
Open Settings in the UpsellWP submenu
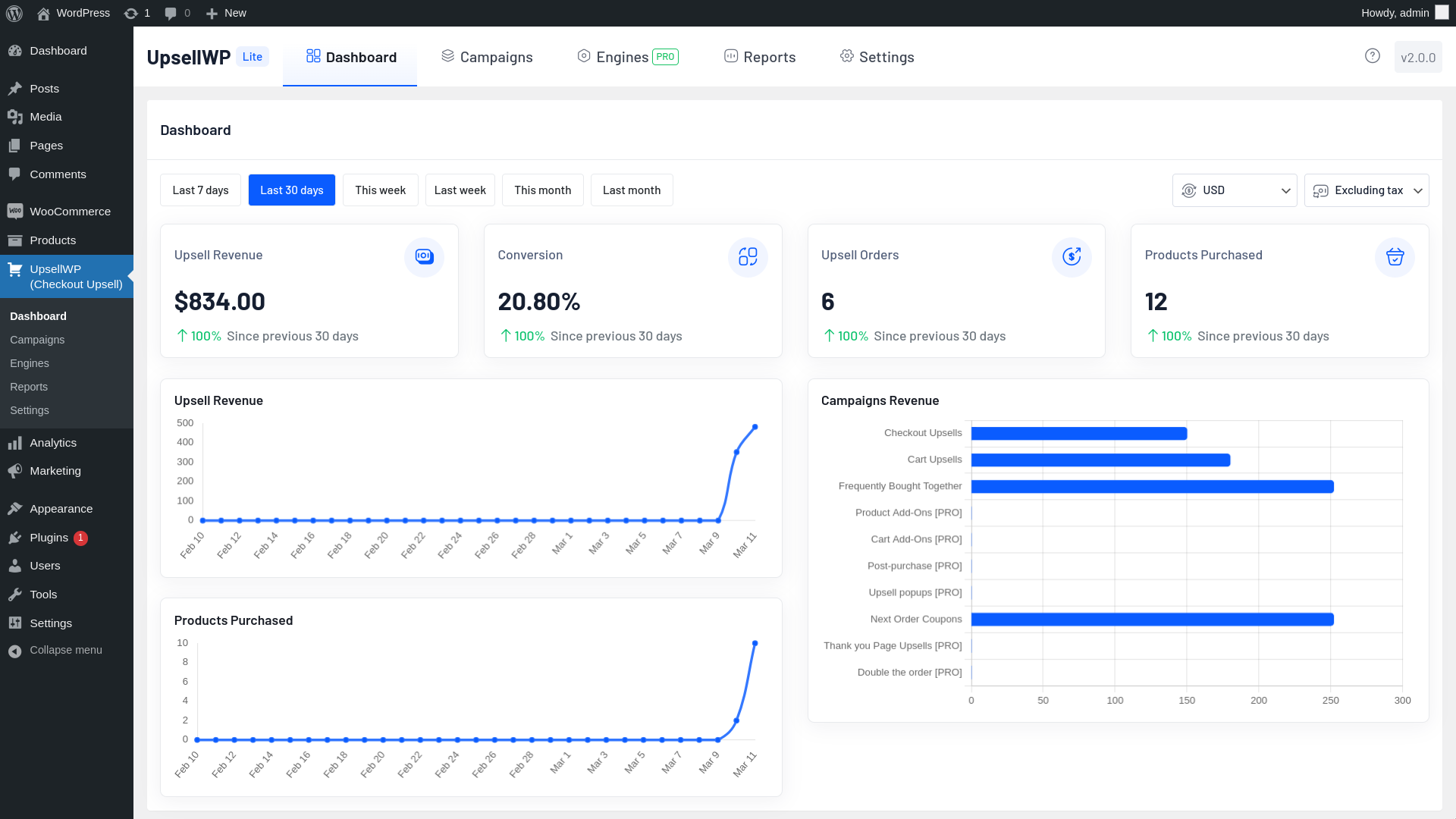(x=30, y=410)
